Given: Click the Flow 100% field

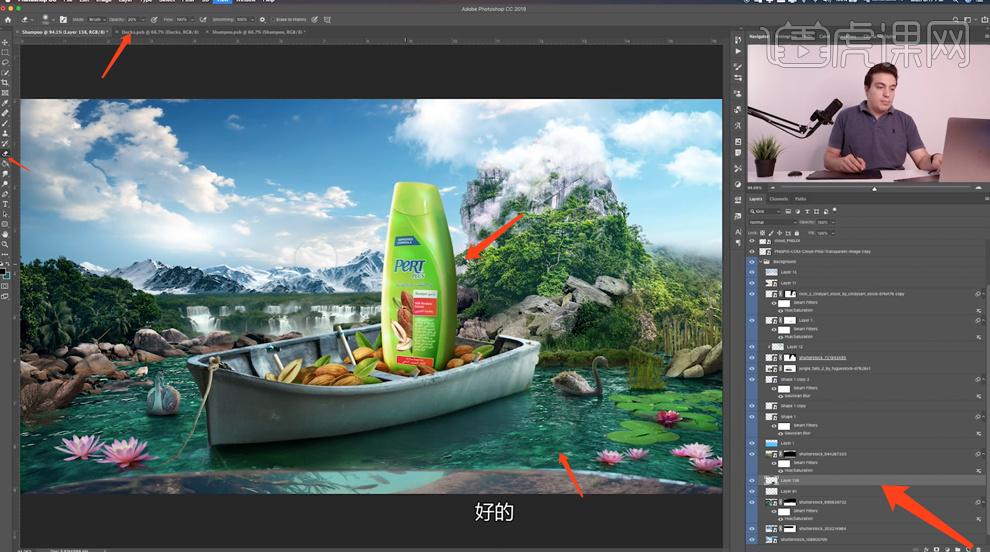Looking at the screenshot, I should tap(184, 20).
